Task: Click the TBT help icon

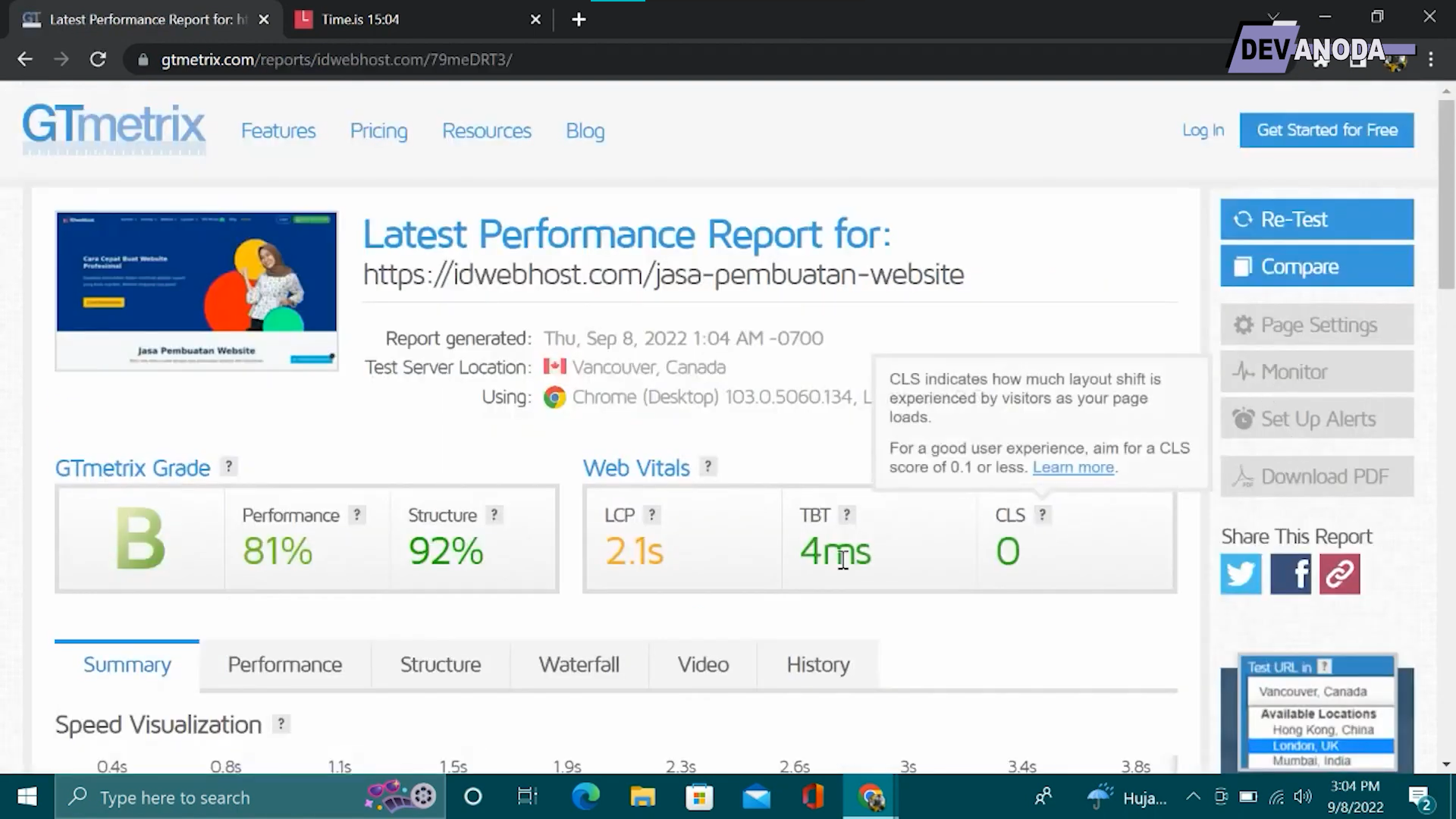Action: click(846, 515)
